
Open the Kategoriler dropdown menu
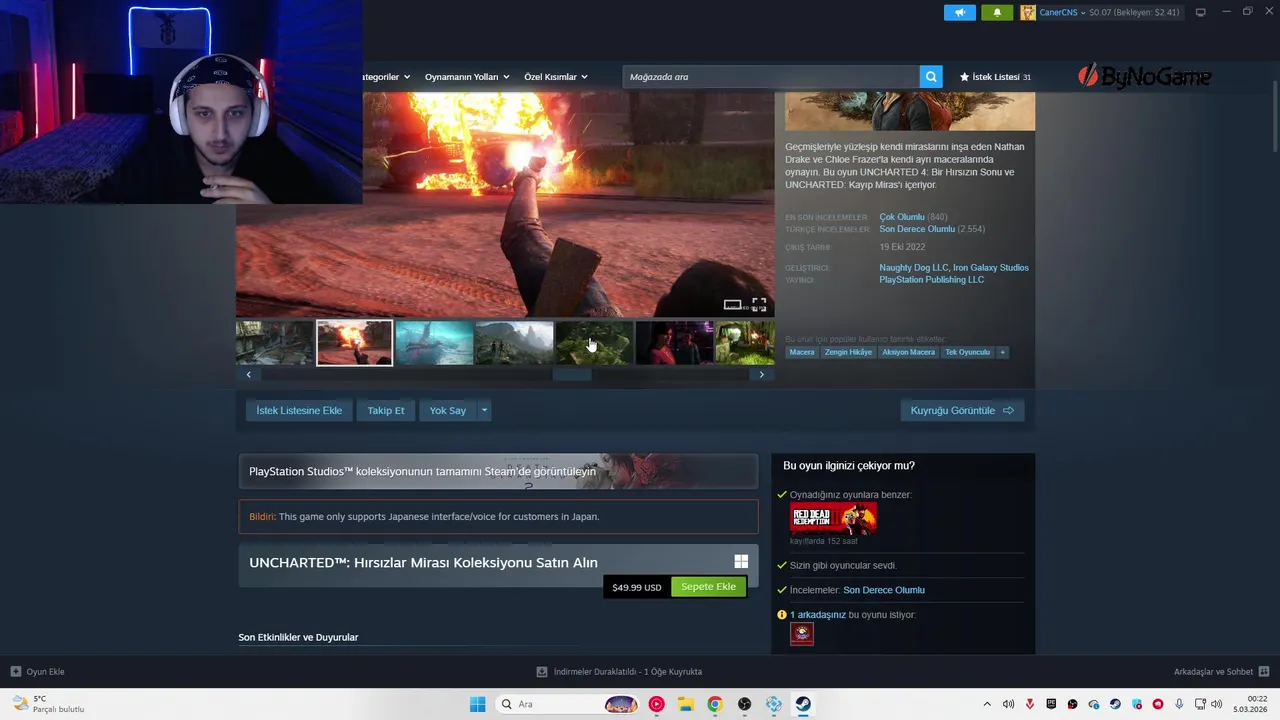(x=388, y=77)
